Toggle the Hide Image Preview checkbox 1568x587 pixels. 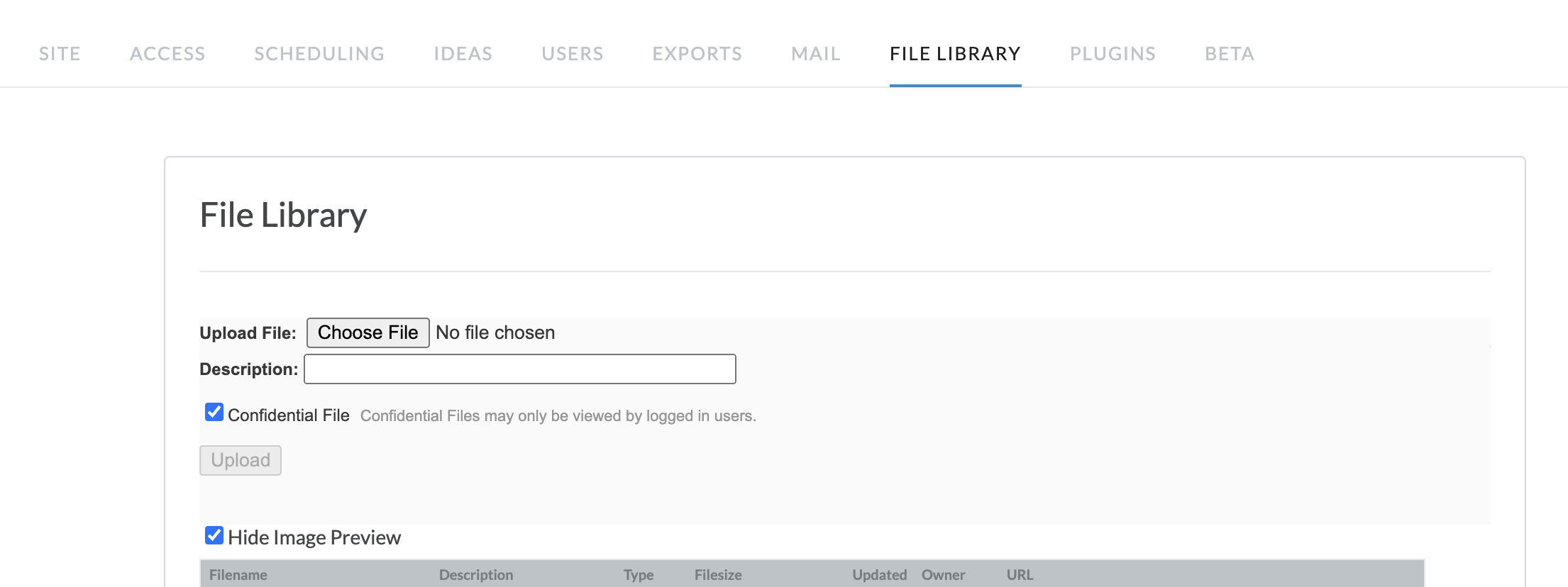click(214, 535)
